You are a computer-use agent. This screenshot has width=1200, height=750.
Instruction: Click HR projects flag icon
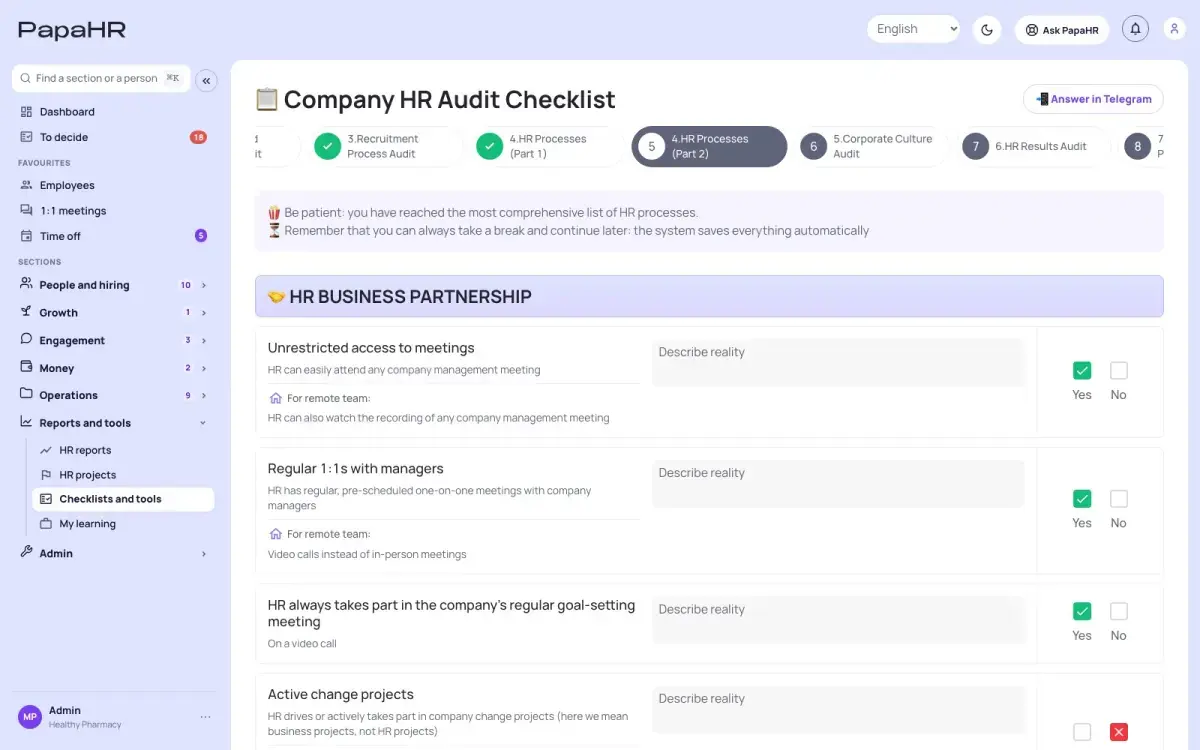click(46, 475)
